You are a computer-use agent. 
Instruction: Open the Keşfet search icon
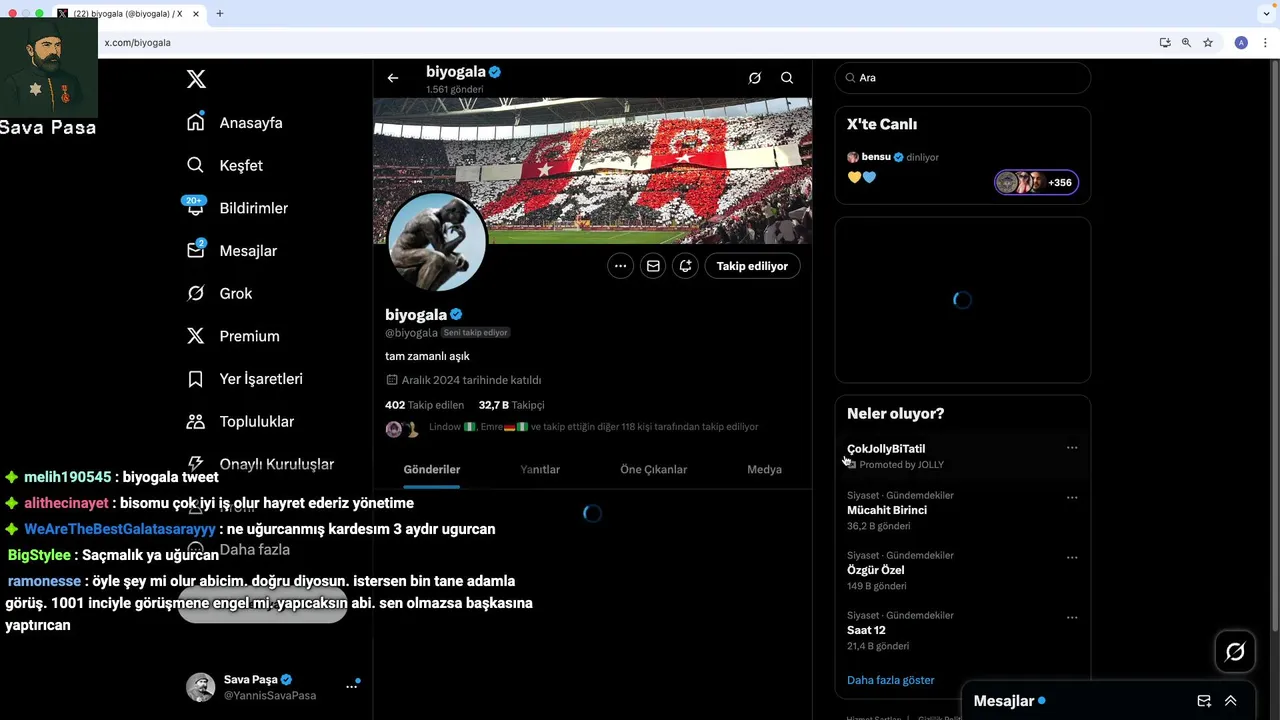[196, 165]
